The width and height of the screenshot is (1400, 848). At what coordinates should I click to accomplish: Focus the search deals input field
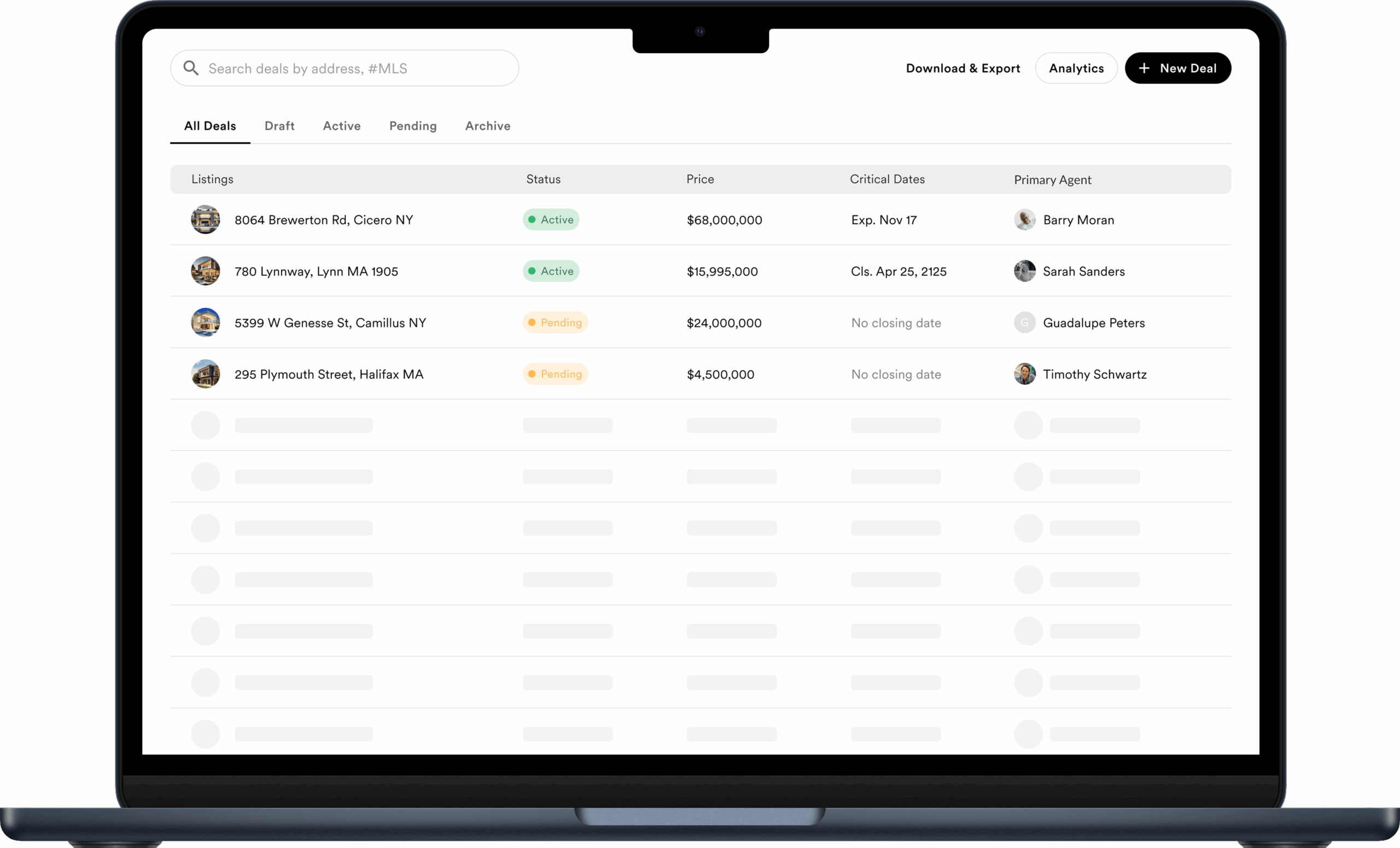click(352, 68)
